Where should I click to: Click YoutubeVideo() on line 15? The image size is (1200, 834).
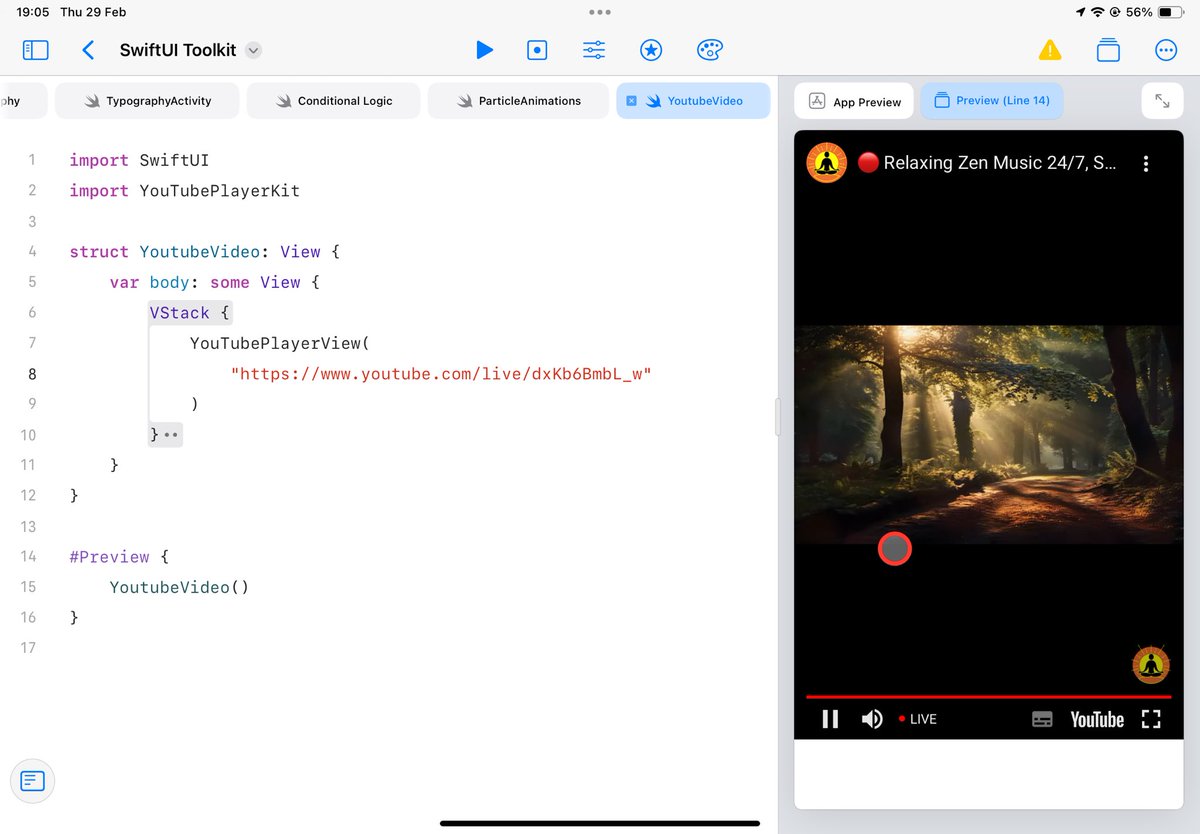(179, 587)
